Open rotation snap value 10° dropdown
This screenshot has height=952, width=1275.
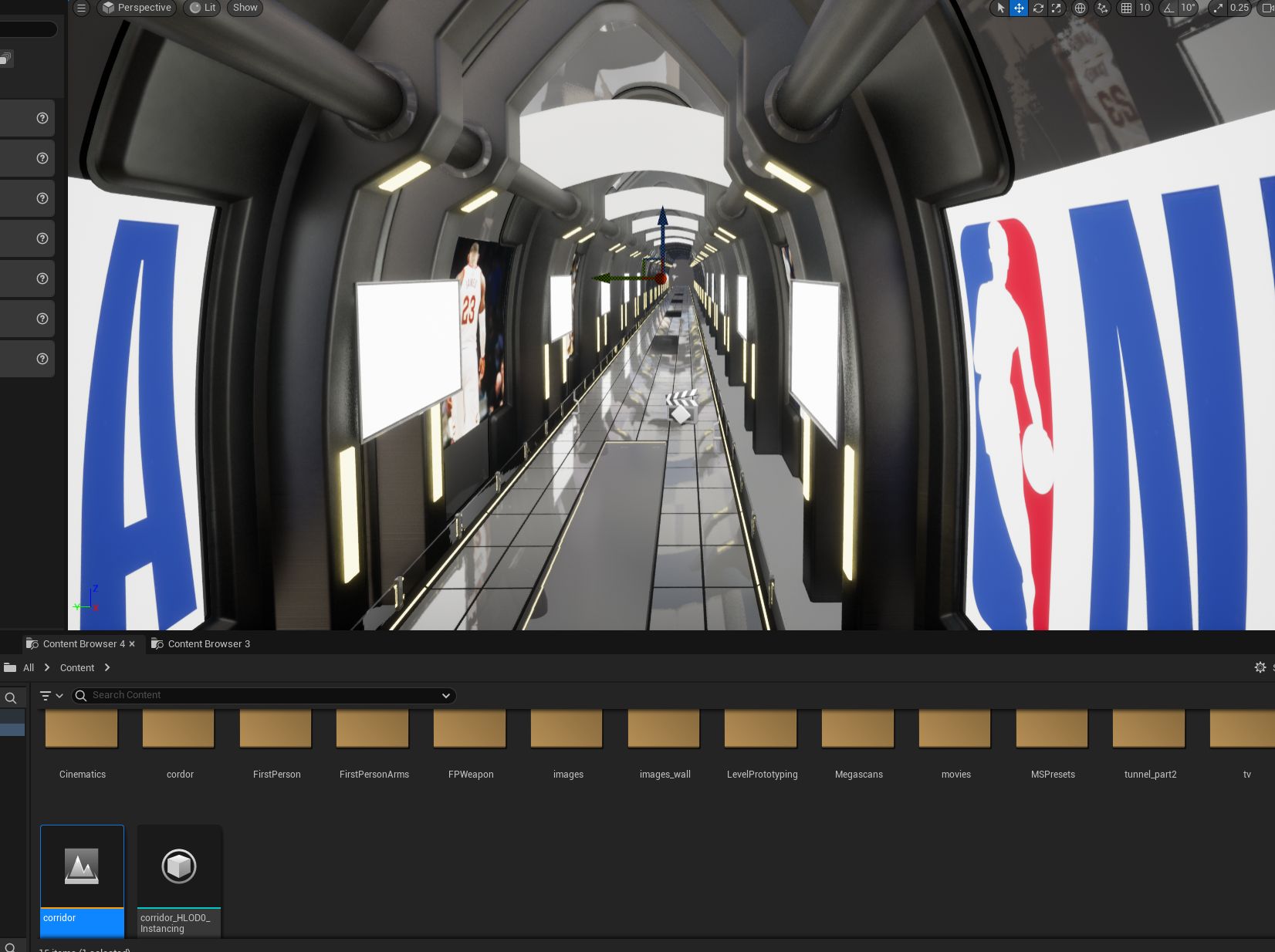[1188, 8]
